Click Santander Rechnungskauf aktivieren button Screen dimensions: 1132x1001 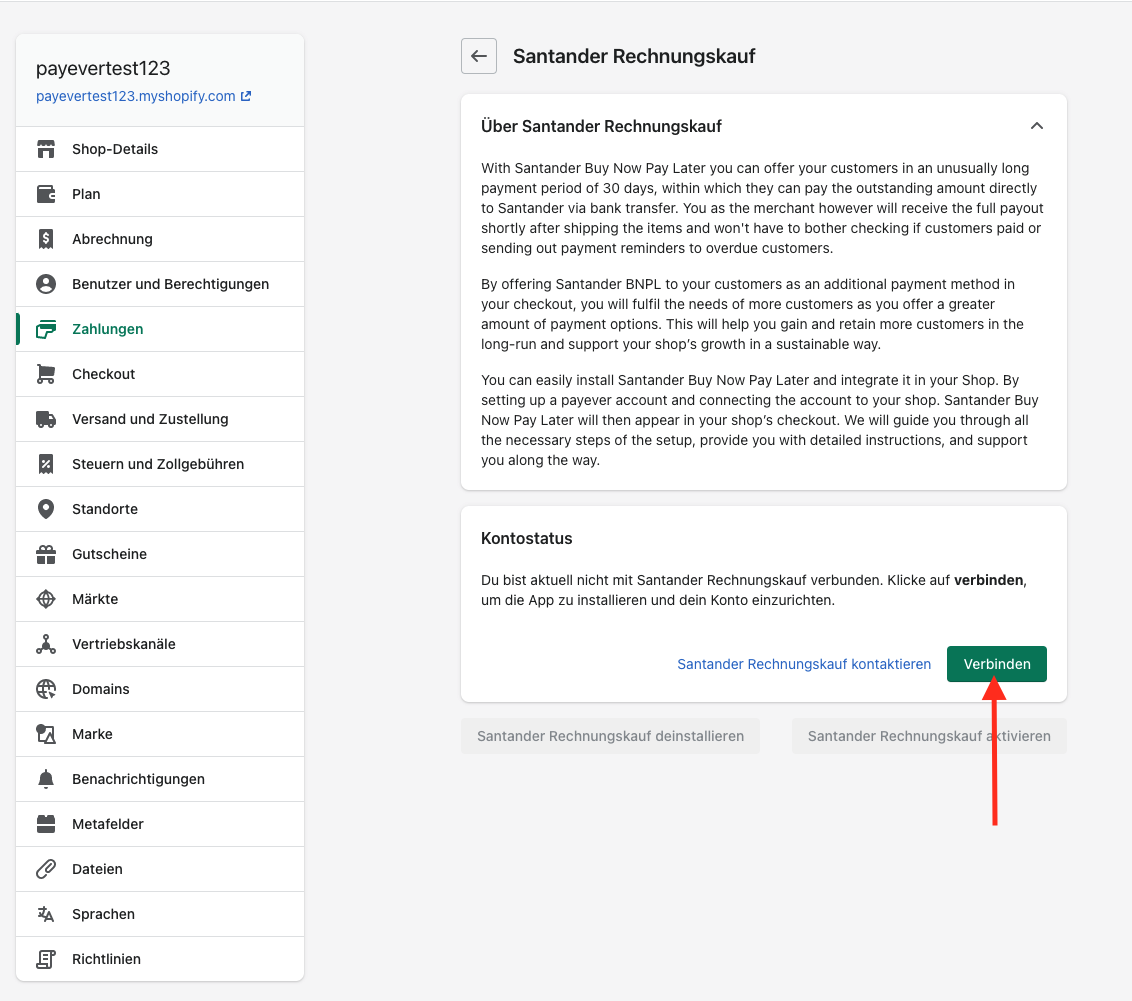(x=929, y=736)
